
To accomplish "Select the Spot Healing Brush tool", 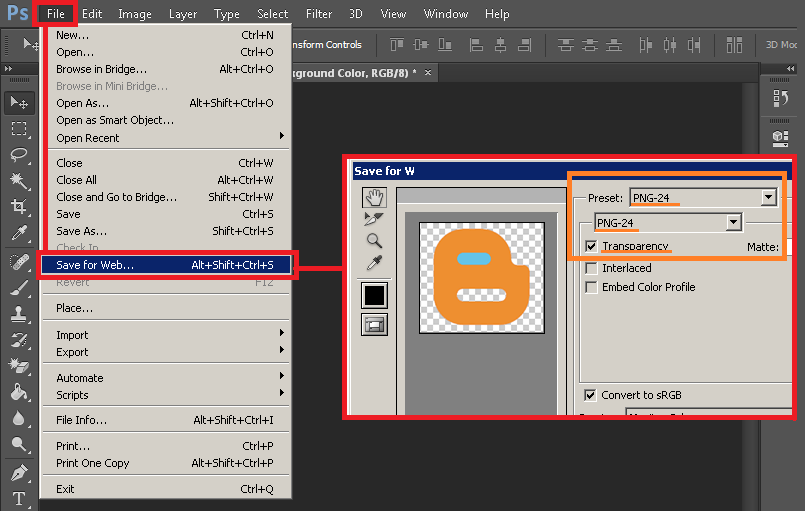I will click(20, 262).
